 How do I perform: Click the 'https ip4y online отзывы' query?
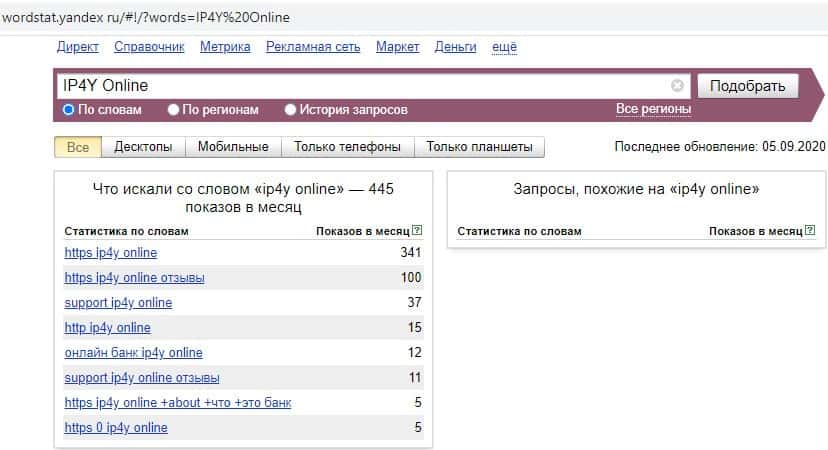coord(134,277)
